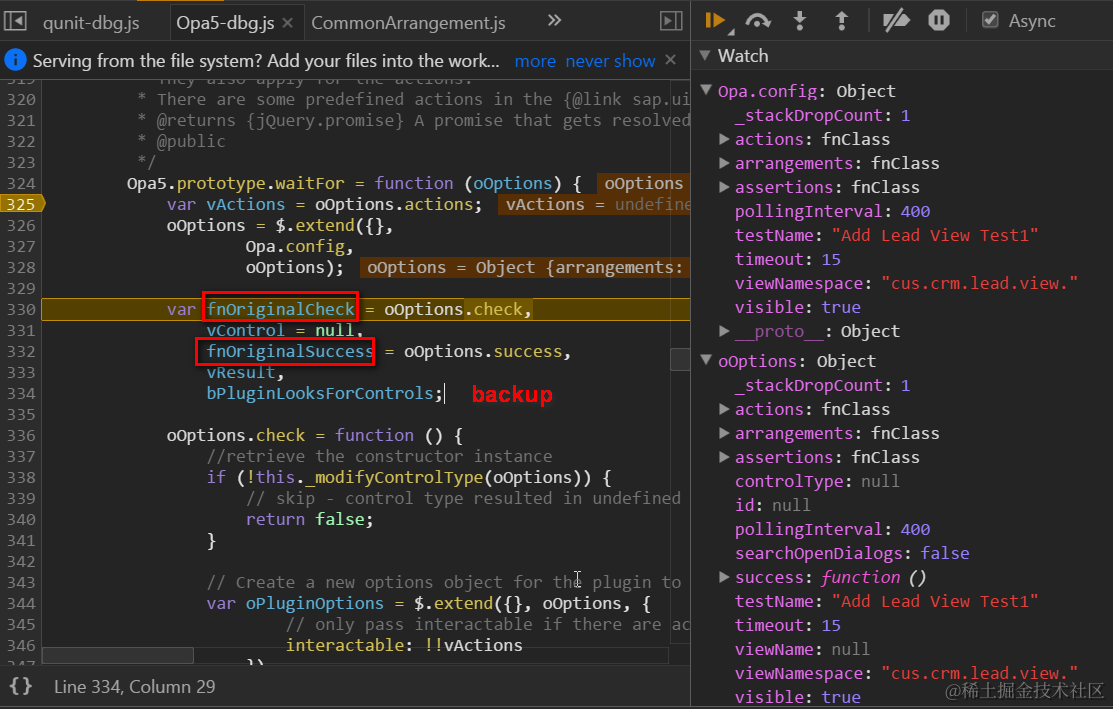Select viewNamespace value under Opa.config

tap(980, 284)
